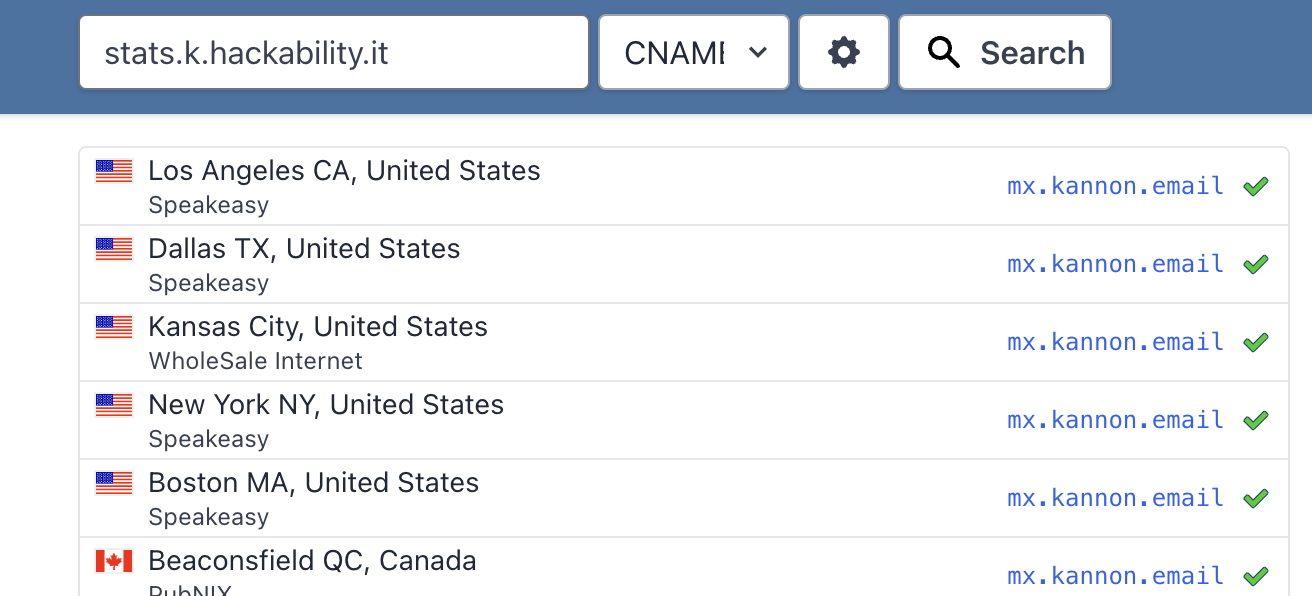Click the US flag beside New York
The height and width of the screenshot is (596, 1312).
tap(114, 405)
